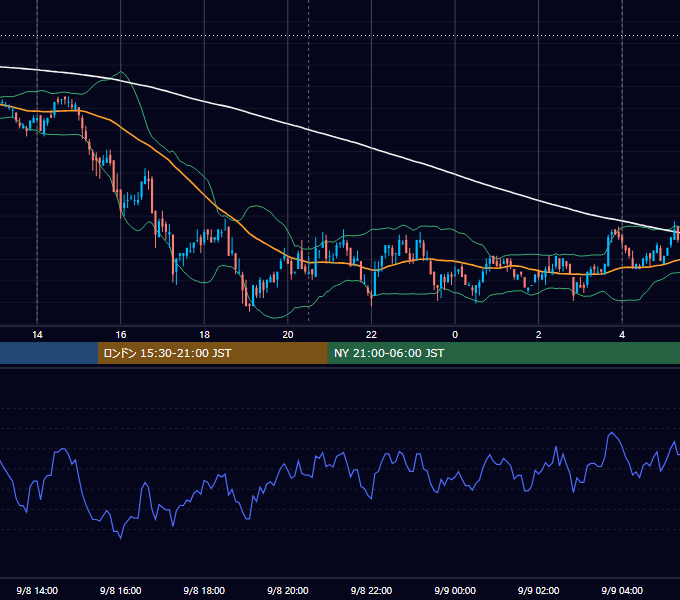The width and height of the screenshot is (680, 600).
Task: Click the 9/9 00:00 date label
Action: click(455, 590)
